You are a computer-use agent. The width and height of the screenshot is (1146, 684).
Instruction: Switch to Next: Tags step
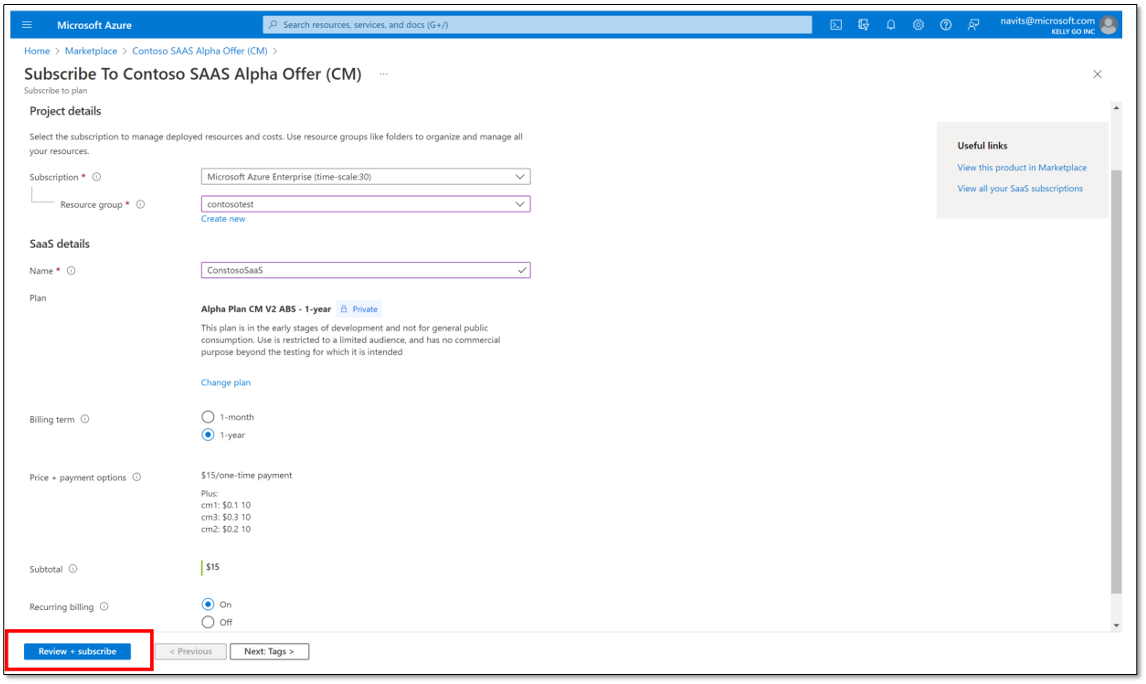[x=269, y=651]
